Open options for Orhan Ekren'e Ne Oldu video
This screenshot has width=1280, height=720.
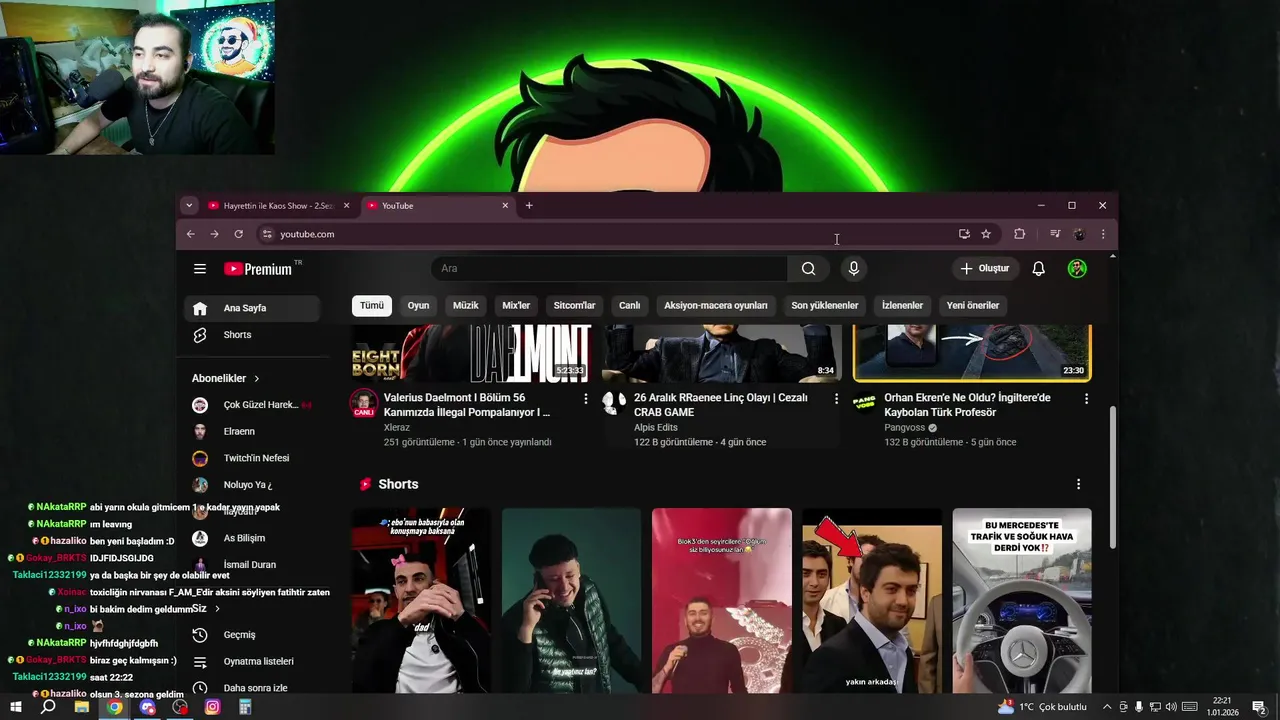click(x=1087, y=399)
